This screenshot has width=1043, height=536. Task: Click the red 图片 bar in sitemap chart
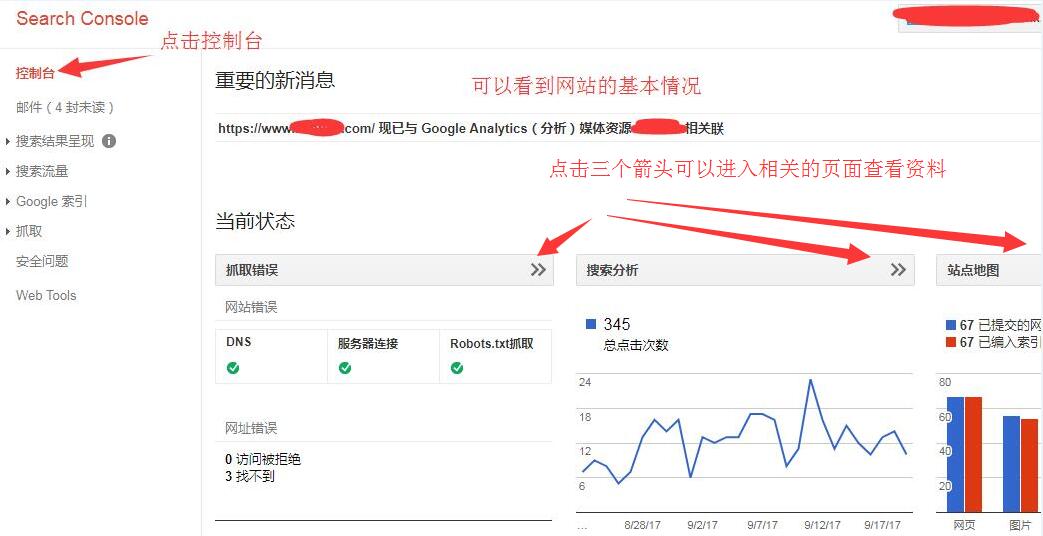pyautogui.click(x=1030, y=466)
